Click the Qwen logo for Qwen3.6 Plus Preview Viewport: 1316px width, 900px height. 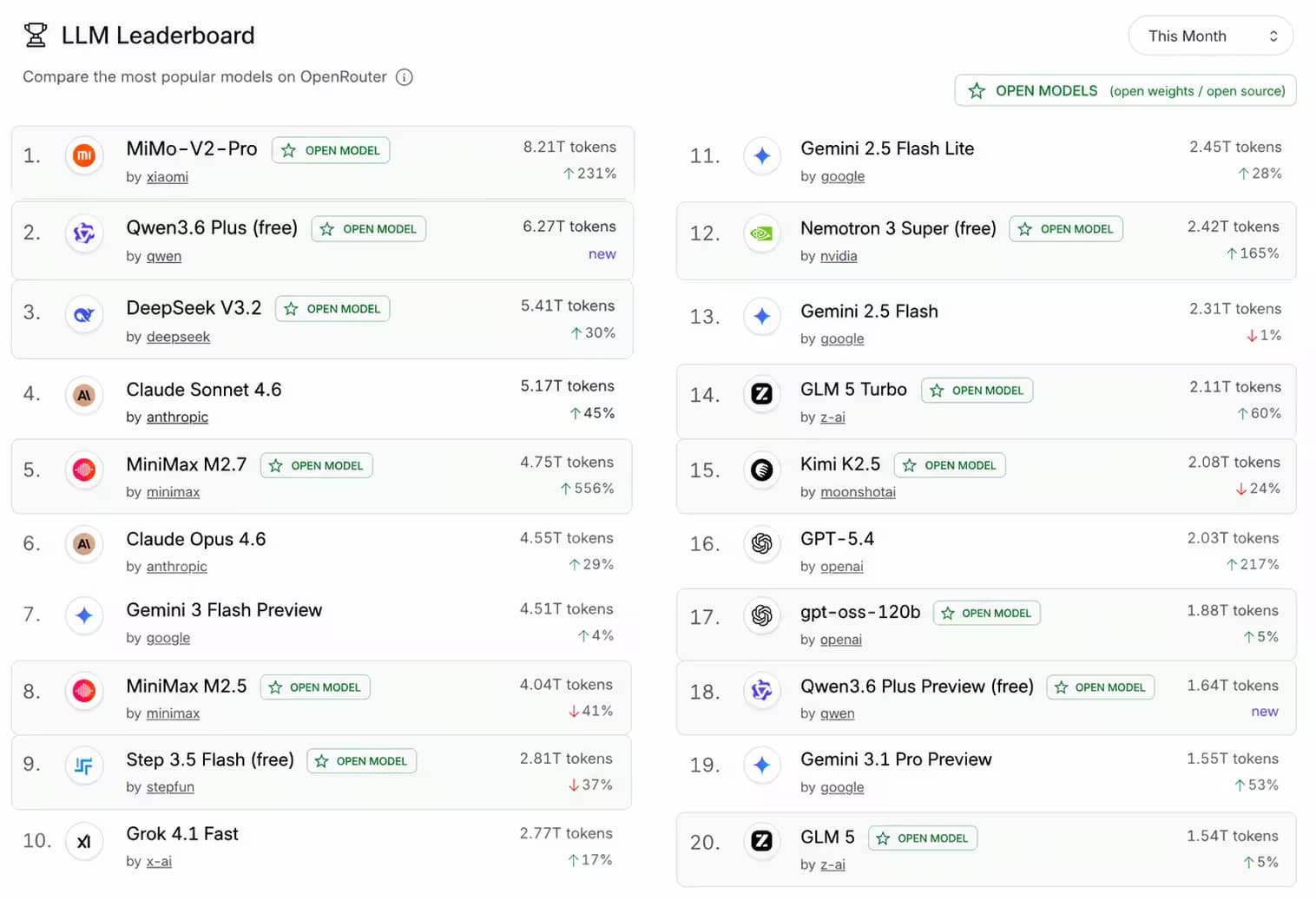coord(762,691)
